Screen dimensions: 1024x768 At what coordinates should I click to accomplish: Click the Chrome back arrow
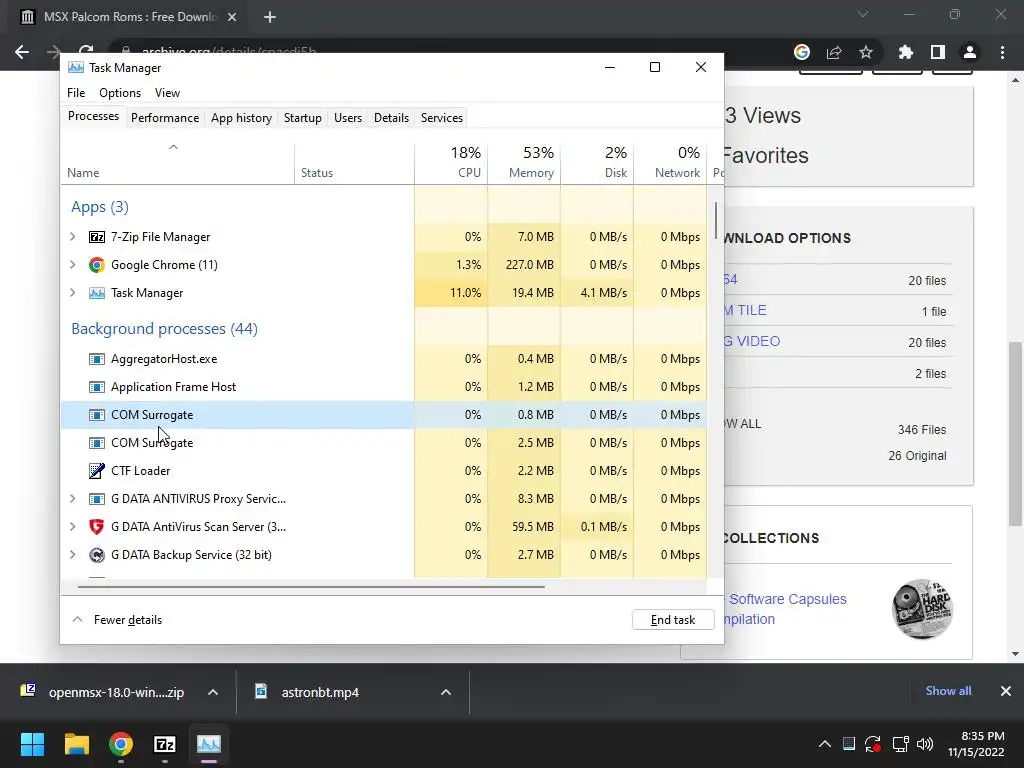pyautogui.click(x=22, y=52)
